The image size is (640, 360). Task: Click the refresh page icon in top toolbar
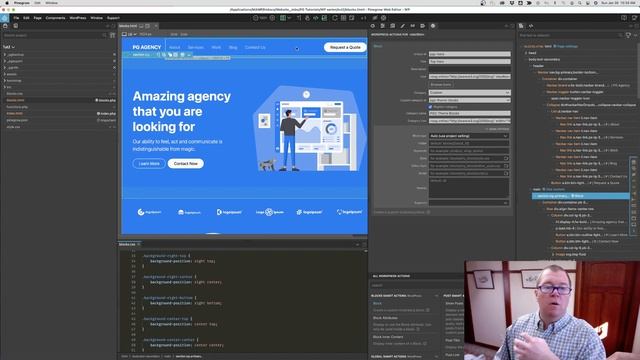coord(335,18)
